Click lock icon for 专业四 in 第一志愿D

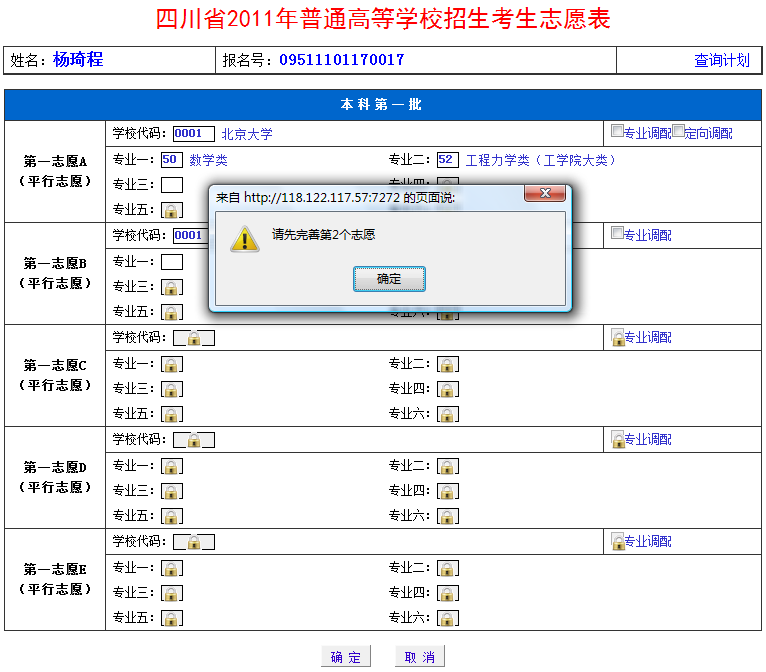click(x=448, y=491)
